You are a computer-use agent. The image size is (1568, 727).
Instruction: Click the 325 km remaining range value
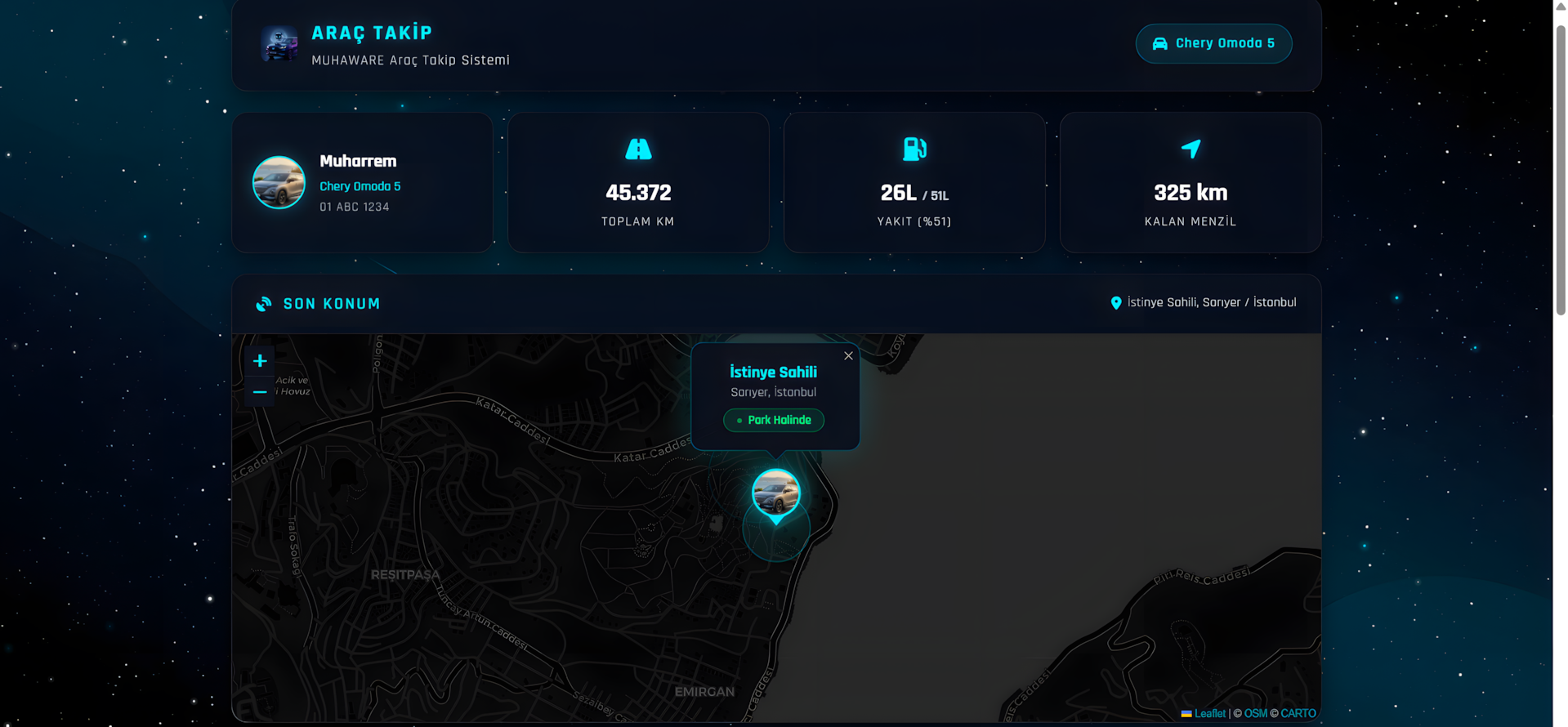(1191, 193)
